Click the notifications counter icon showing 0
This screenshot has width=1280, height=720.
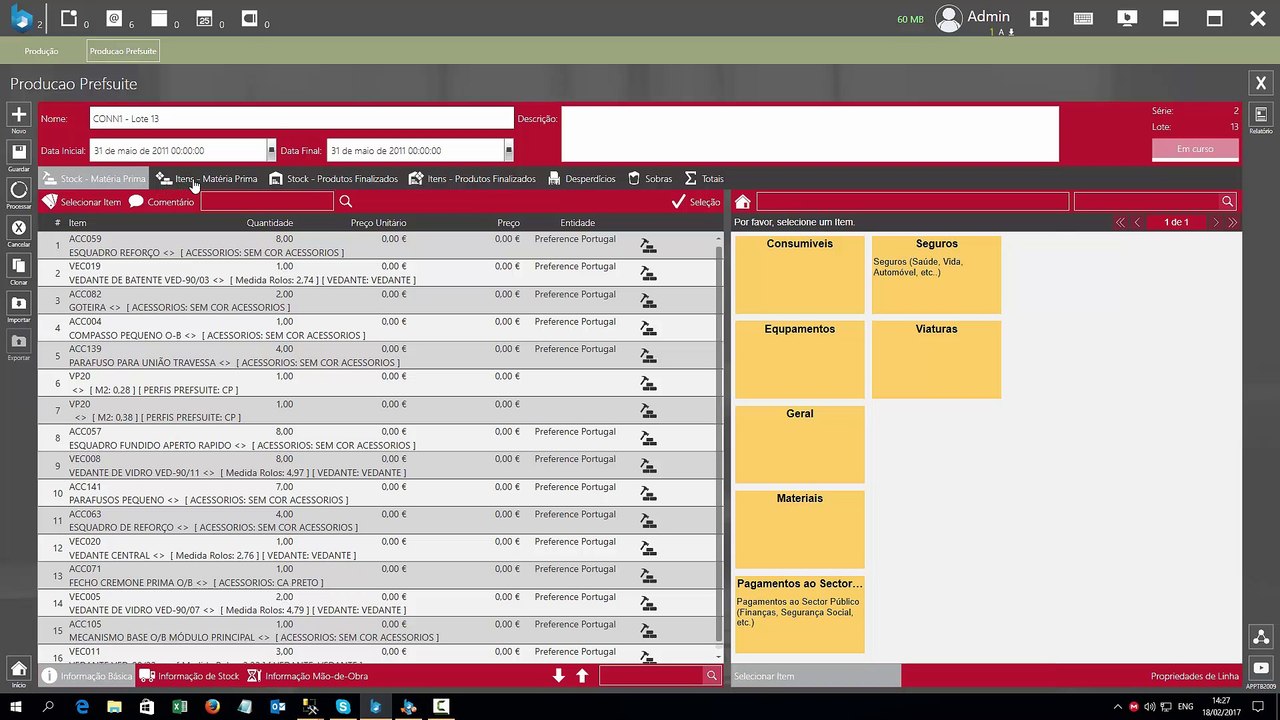click(69, 18)
